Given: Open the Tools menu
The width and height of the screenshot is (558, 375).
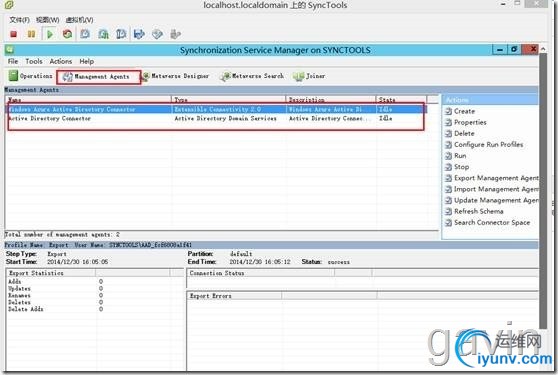Looking at the screenshot, I should pos(34,61).
